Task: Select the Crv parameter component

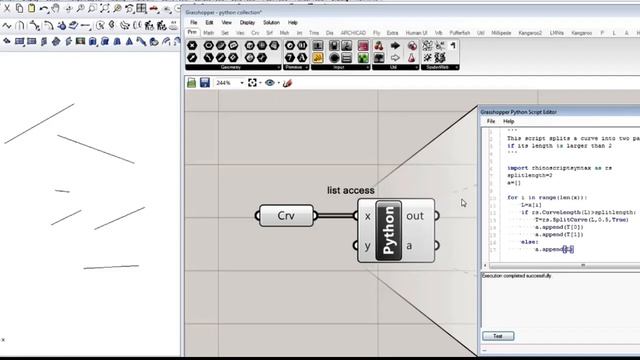Action: tap(286, 215)
